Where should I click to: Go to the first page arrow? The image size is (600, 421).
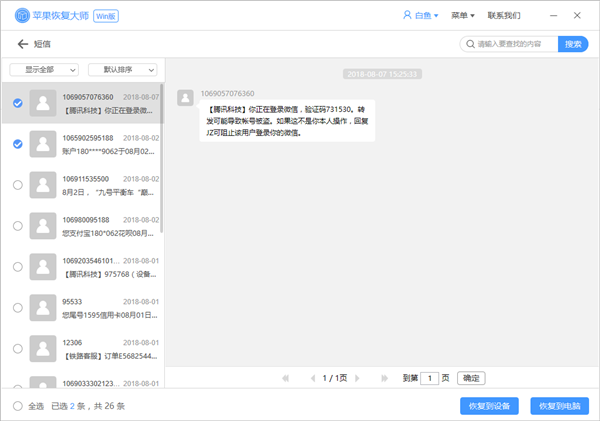click(285, 378)
